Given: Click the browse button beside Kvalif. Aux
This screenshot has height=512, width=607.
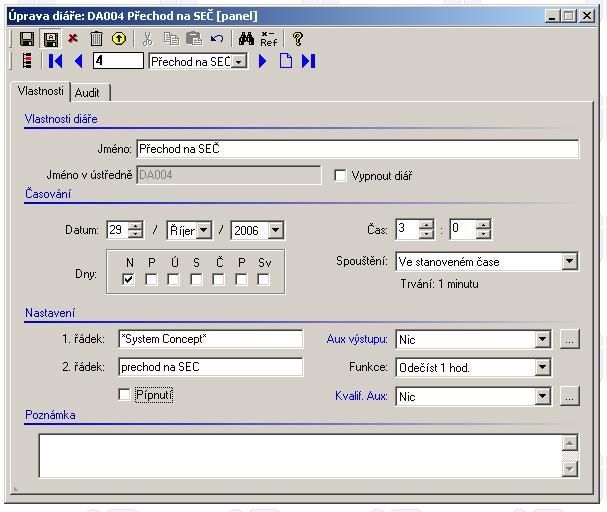Looking at the screenshot, I should (569, 397).
